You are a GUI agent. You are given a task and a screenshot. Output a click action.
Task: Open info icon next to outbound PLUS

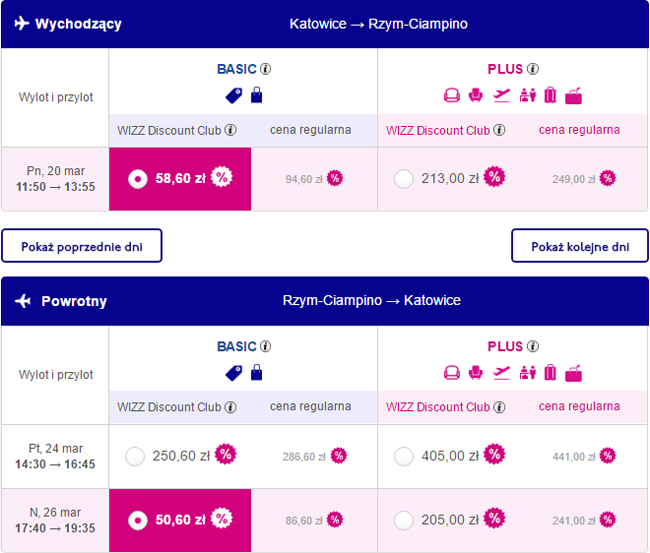(x=533, y=69)
